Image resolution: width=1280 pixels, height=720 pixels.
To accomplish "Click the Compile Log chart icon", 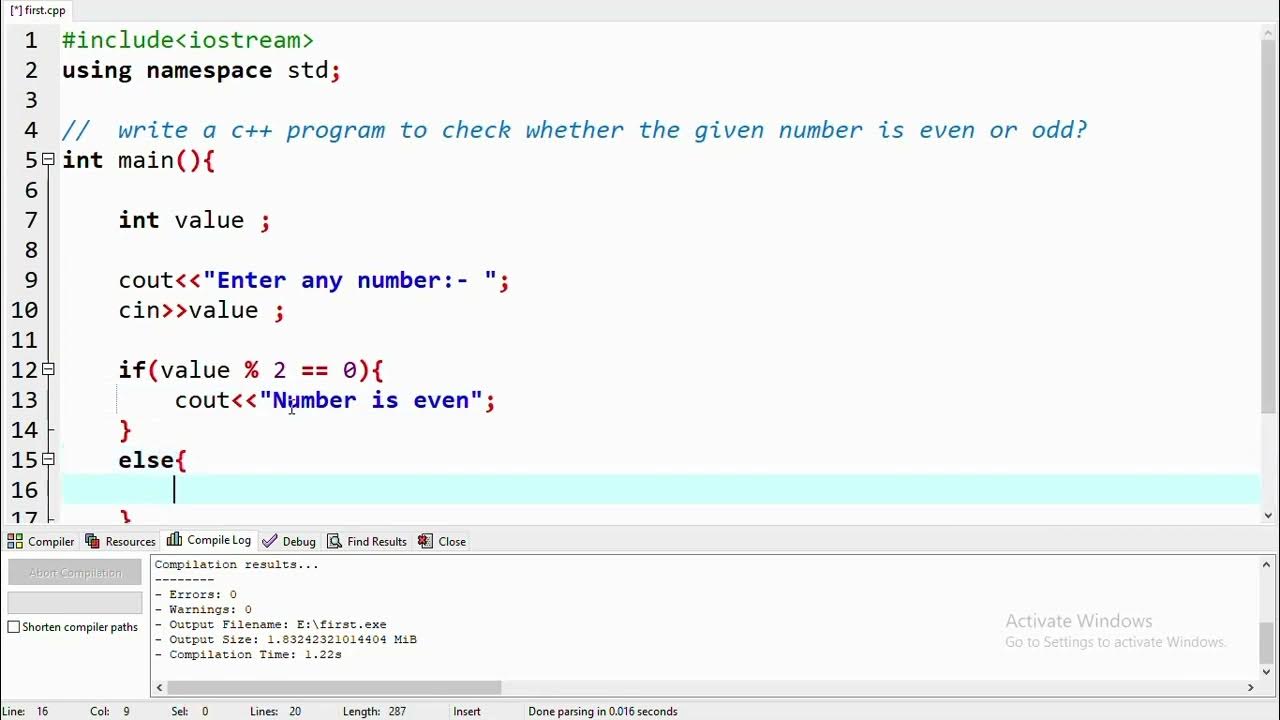I will pos(175,540).
